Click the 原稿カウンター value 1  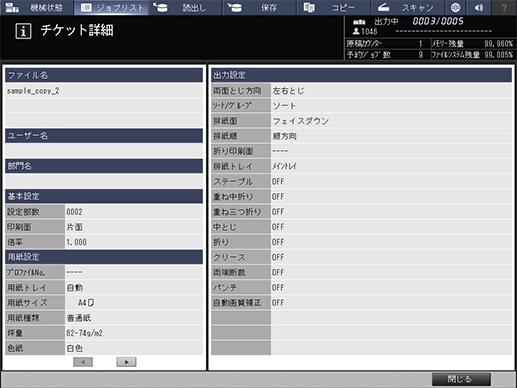(421, 44)
